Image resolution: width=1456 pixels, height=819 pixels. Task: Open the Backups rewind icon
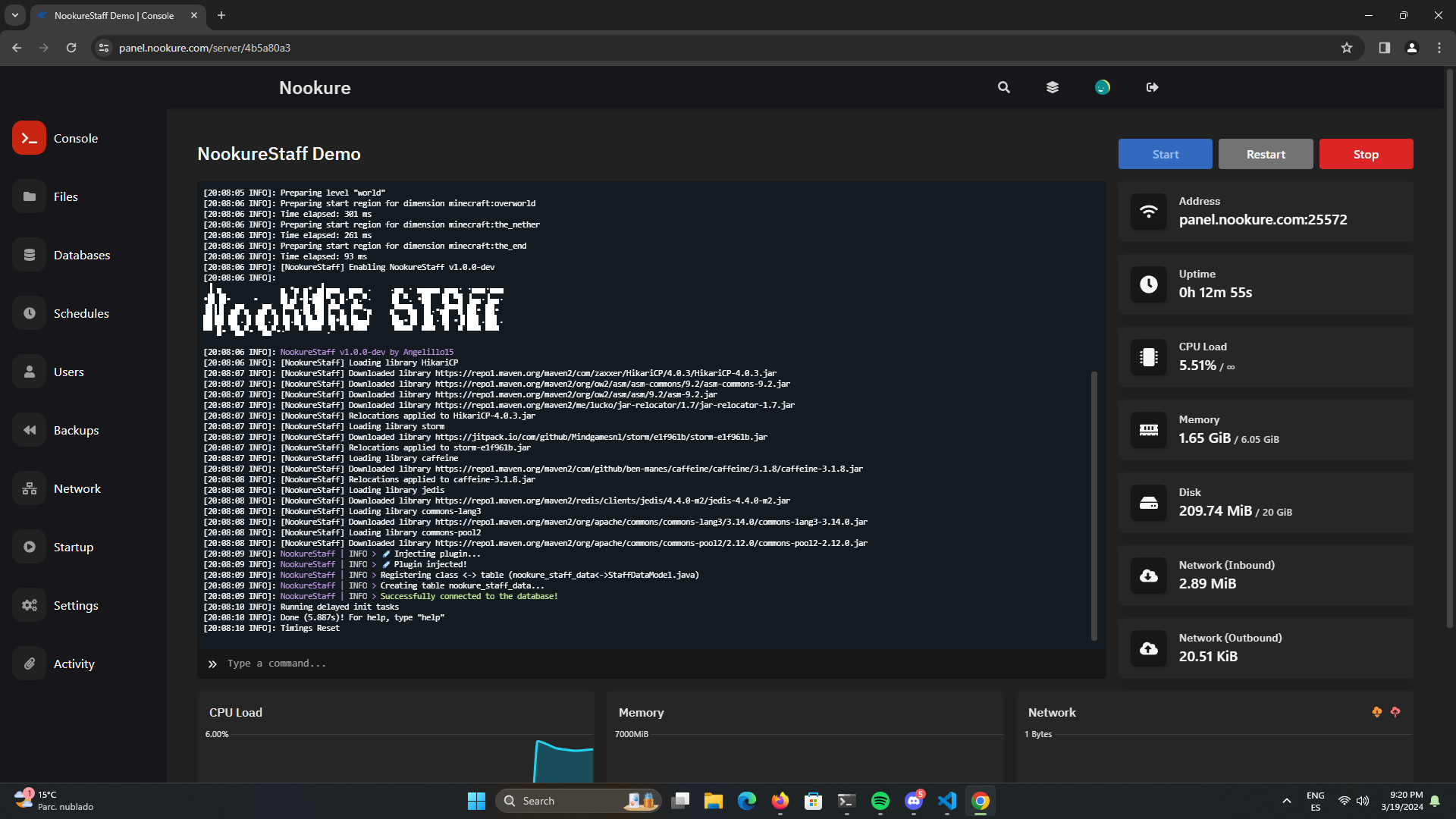[x=29, y=430]
